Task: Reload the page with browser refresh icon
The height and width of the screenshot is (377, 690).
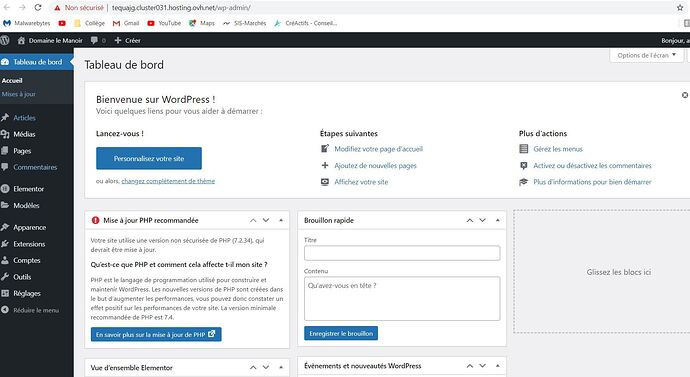Action: click(x=38, y=7)
